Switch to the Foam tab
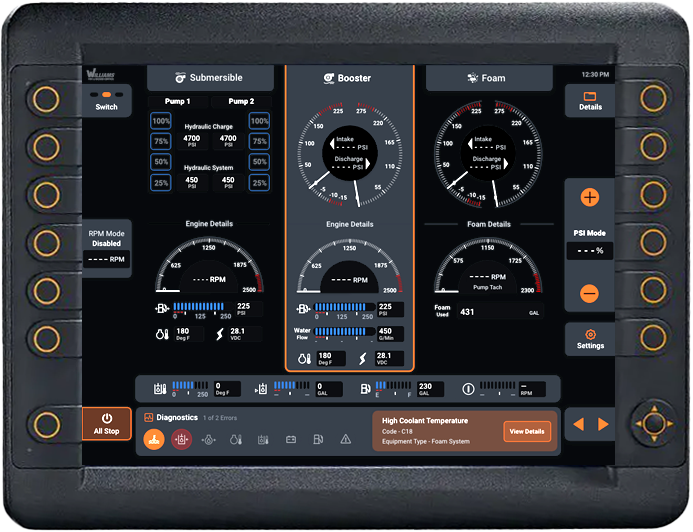The image size is (693, 532). (x=489, y=78)
